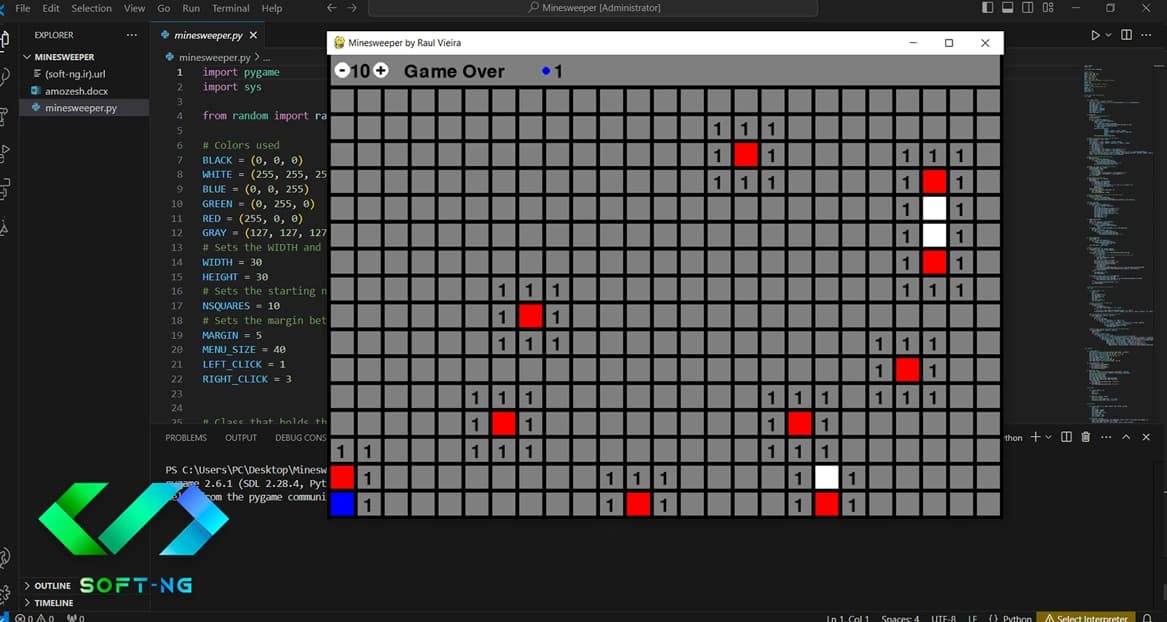
Task: Open the Run menu
Action: pyautogui.click(x=191, y=8)
